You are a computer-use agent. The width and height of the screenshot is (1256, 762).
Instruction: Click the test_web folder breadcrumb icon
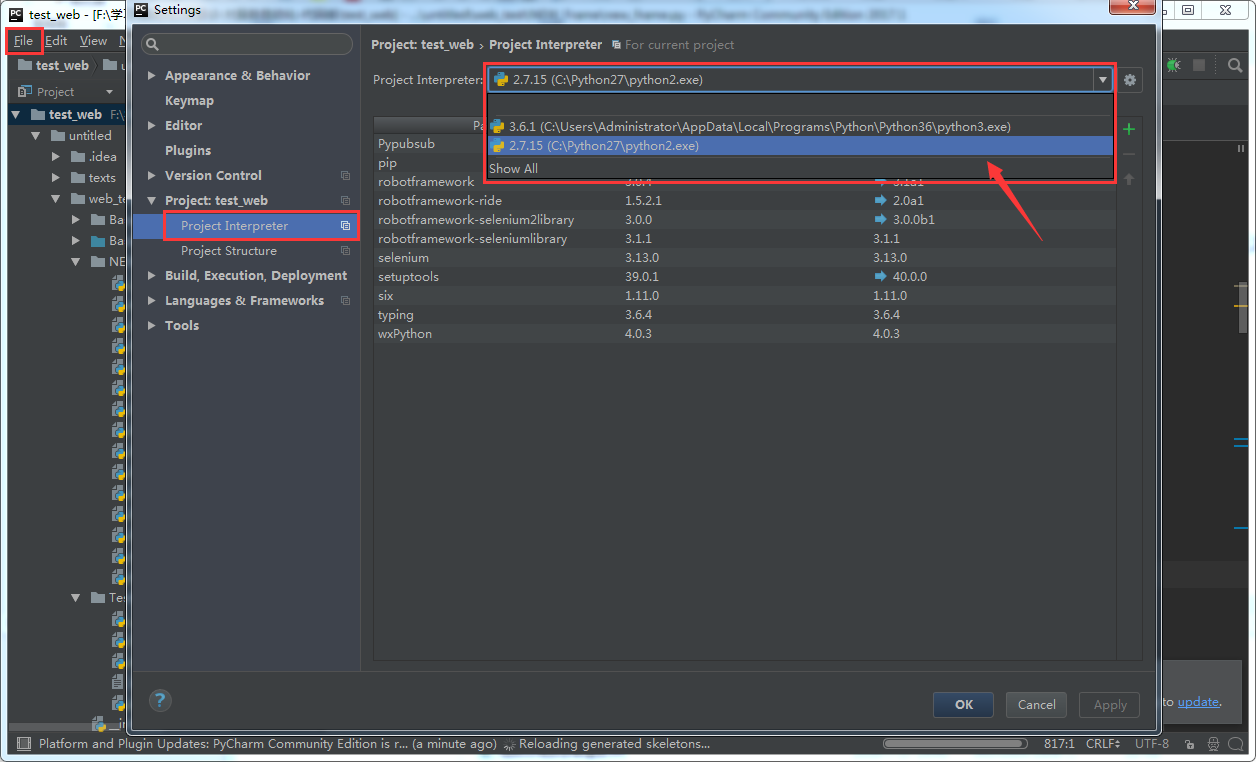tap(26, 65)
